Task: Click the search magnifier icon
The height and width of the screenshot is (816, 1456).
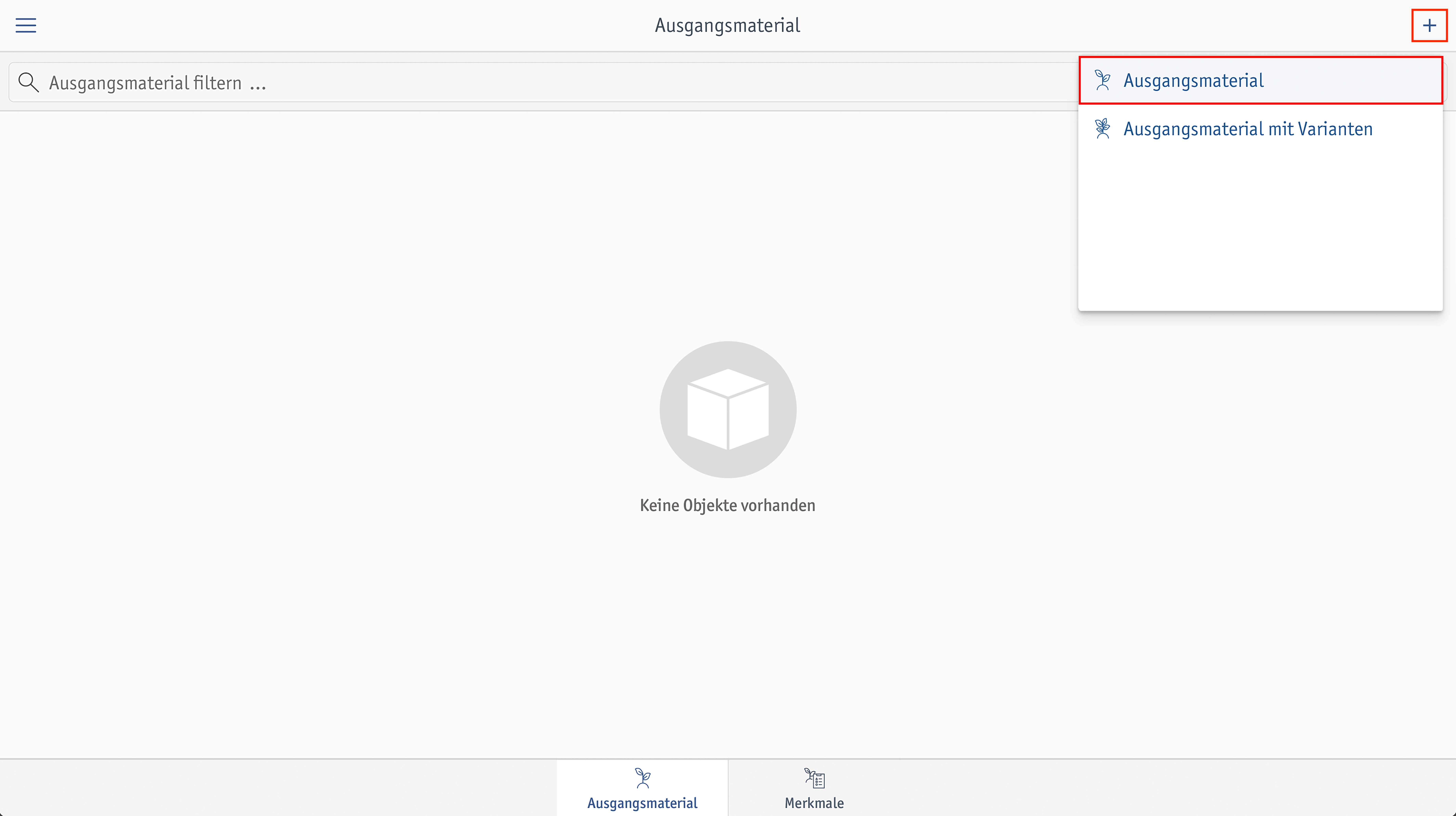Action: 28,83
